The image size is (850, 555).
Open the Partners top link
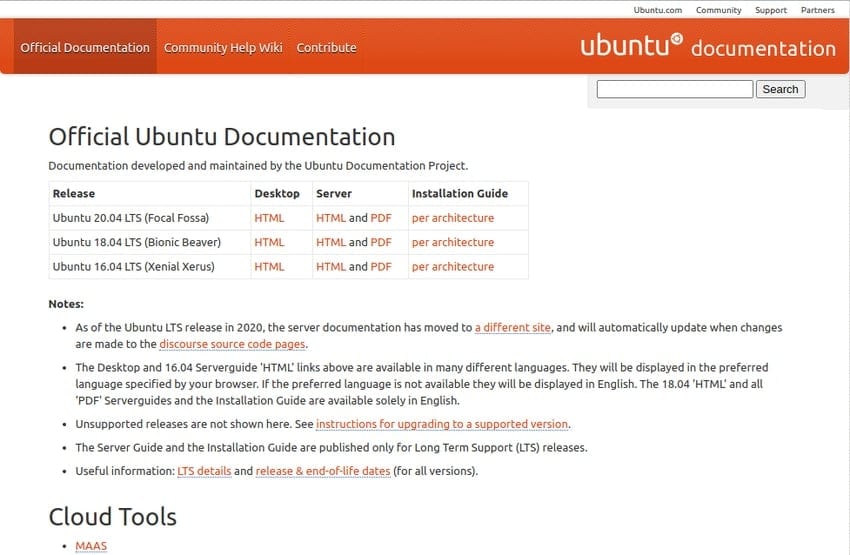[817, 10]
